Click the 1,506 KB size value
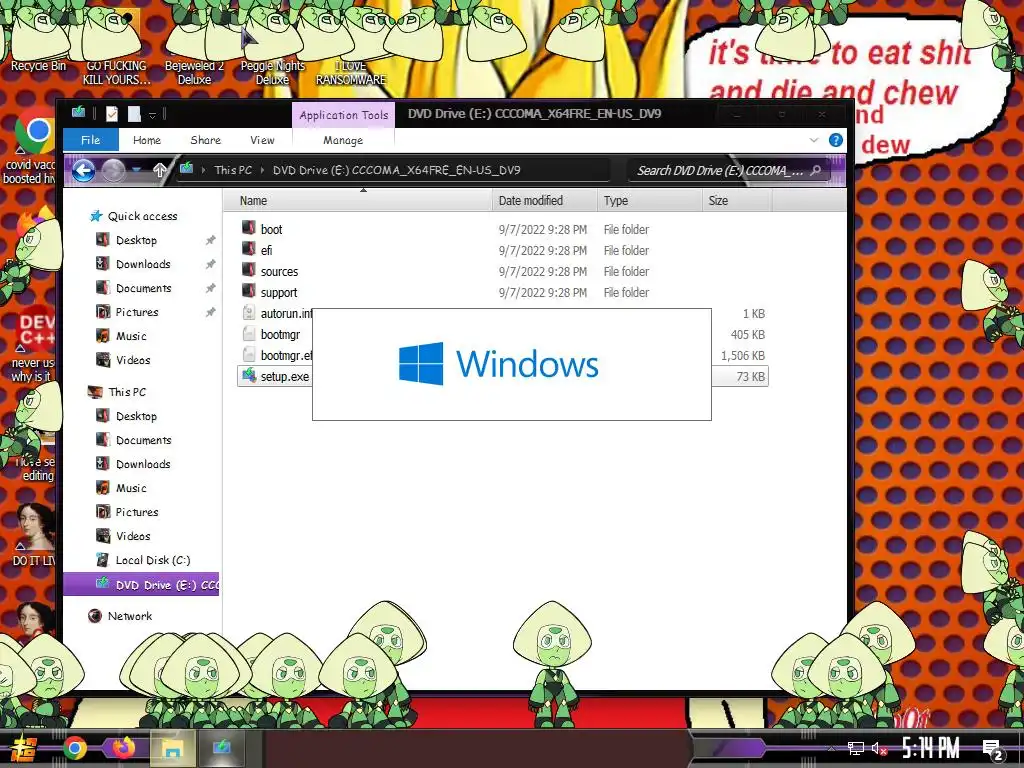Image resolution: width=1024 pixels, height=768 pixels. click(743, 355)
